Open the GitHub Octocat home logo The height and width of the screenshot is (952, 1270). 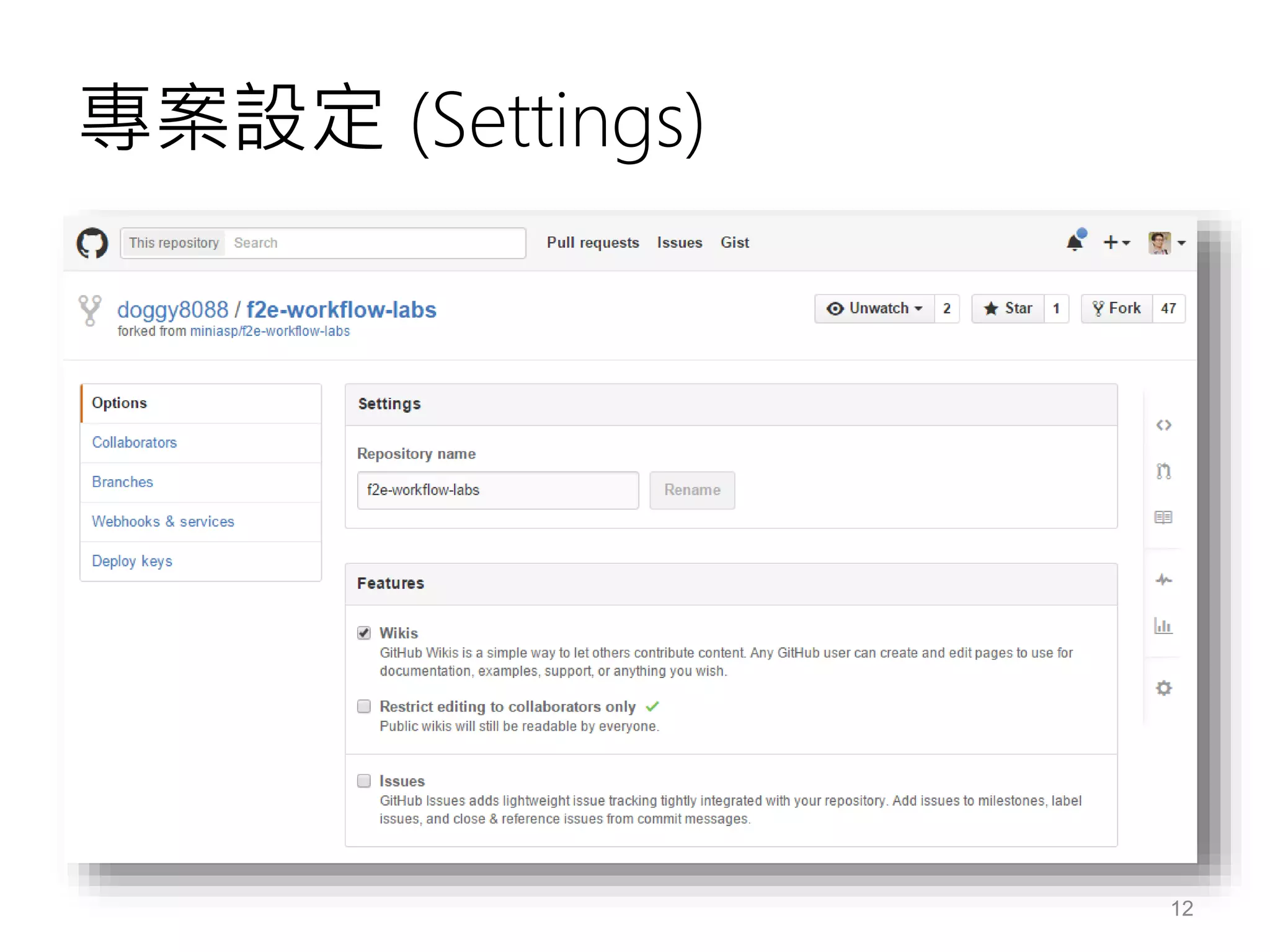92,242
